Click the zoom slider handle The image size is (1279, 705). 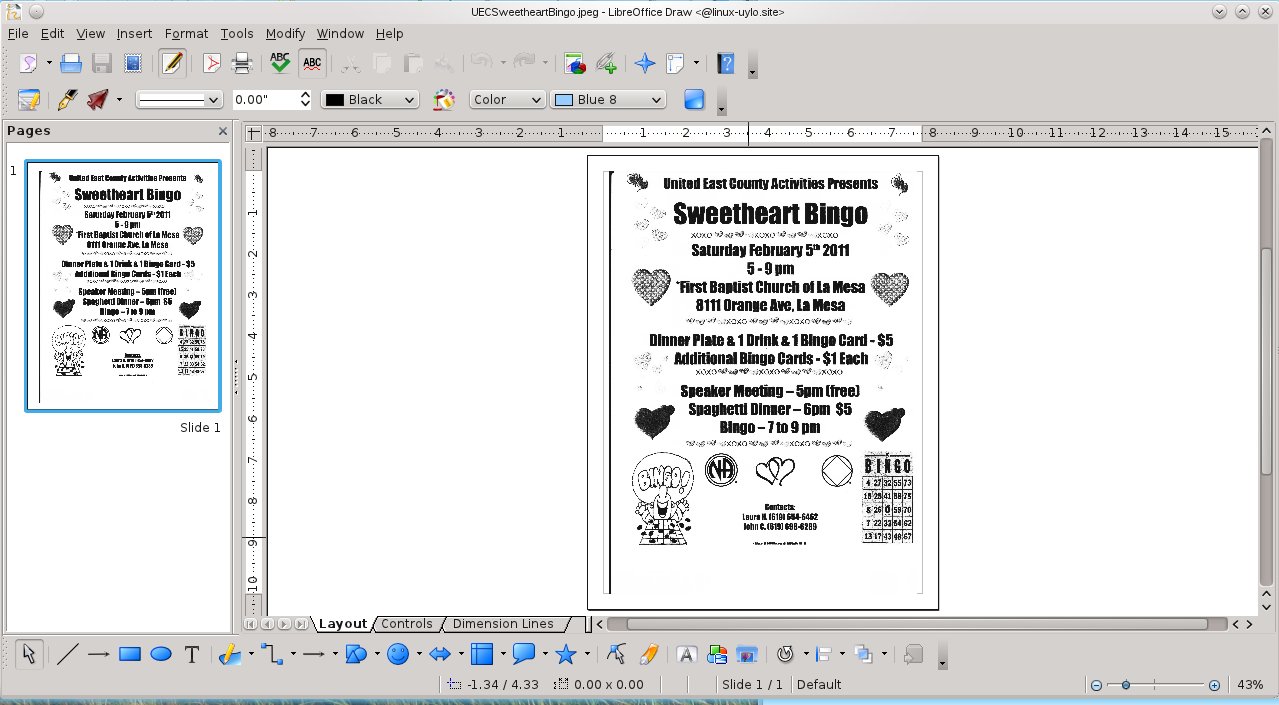coord(1126,685)
